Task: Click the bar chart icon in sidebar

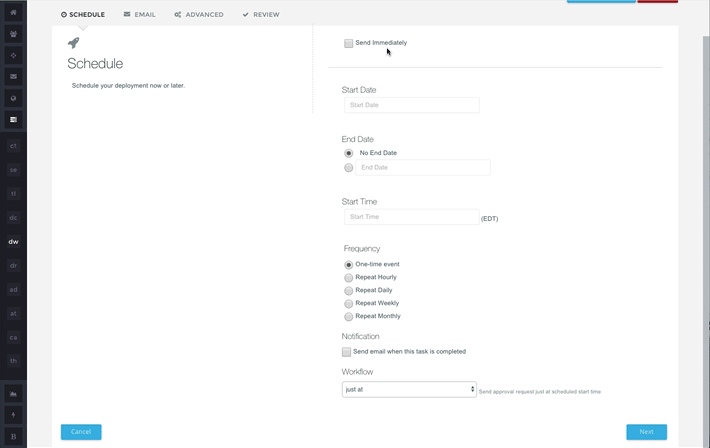Action: (13, 394)
